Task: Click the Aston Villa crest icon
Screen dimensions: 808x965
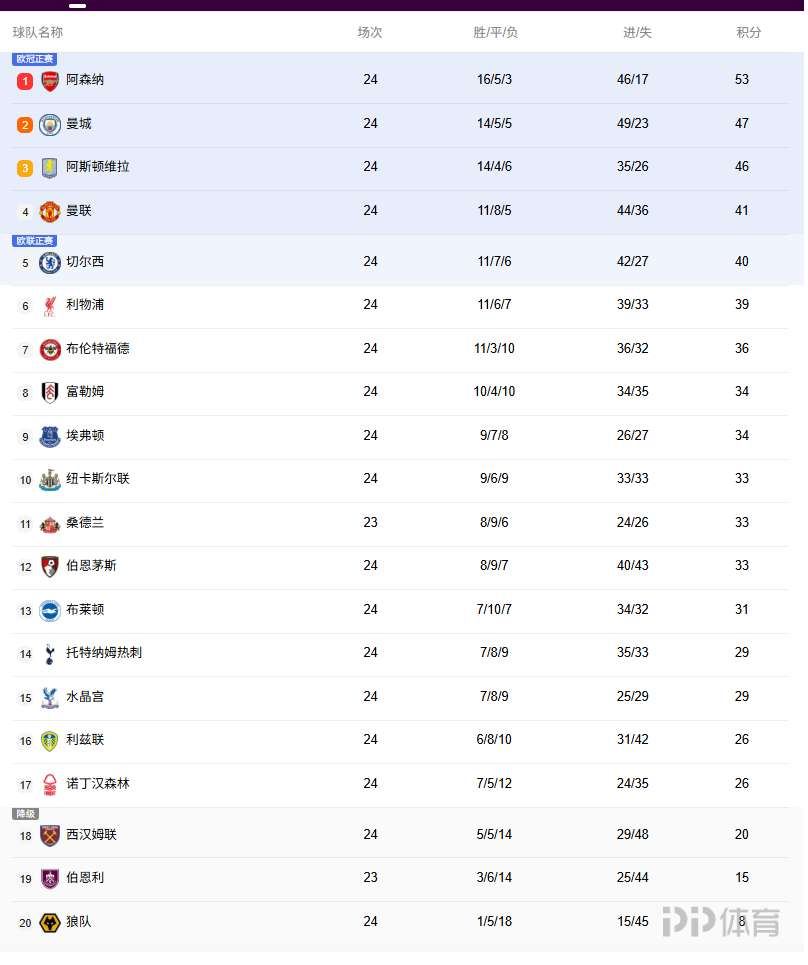Action: [x=50, y=168]
